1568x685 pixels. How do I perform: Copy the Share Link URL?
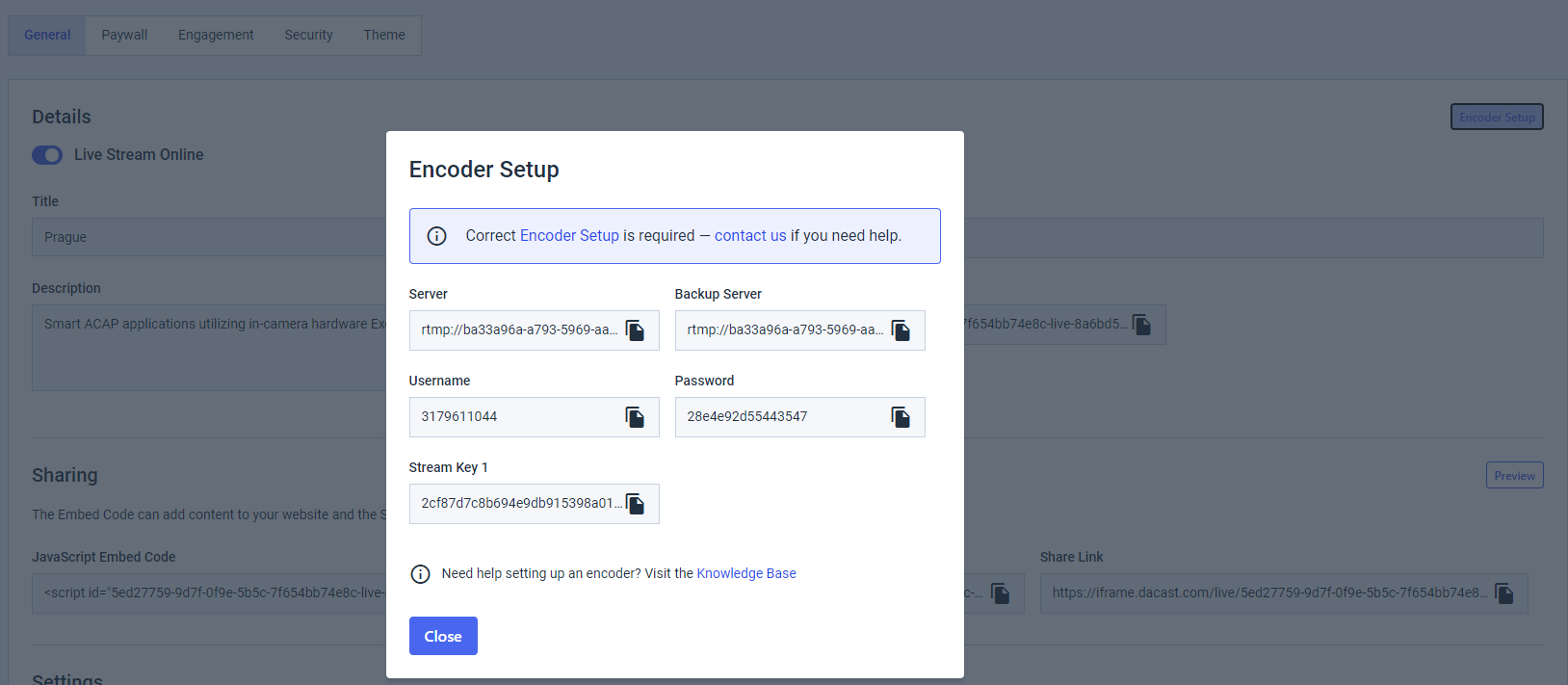[1504, 593]
